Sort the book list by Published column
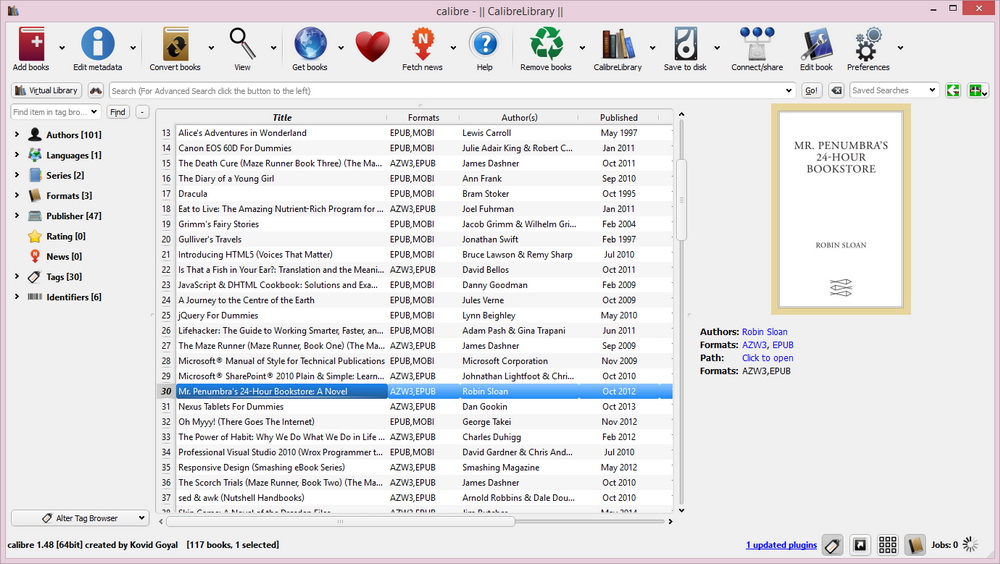 pos(619,118)
